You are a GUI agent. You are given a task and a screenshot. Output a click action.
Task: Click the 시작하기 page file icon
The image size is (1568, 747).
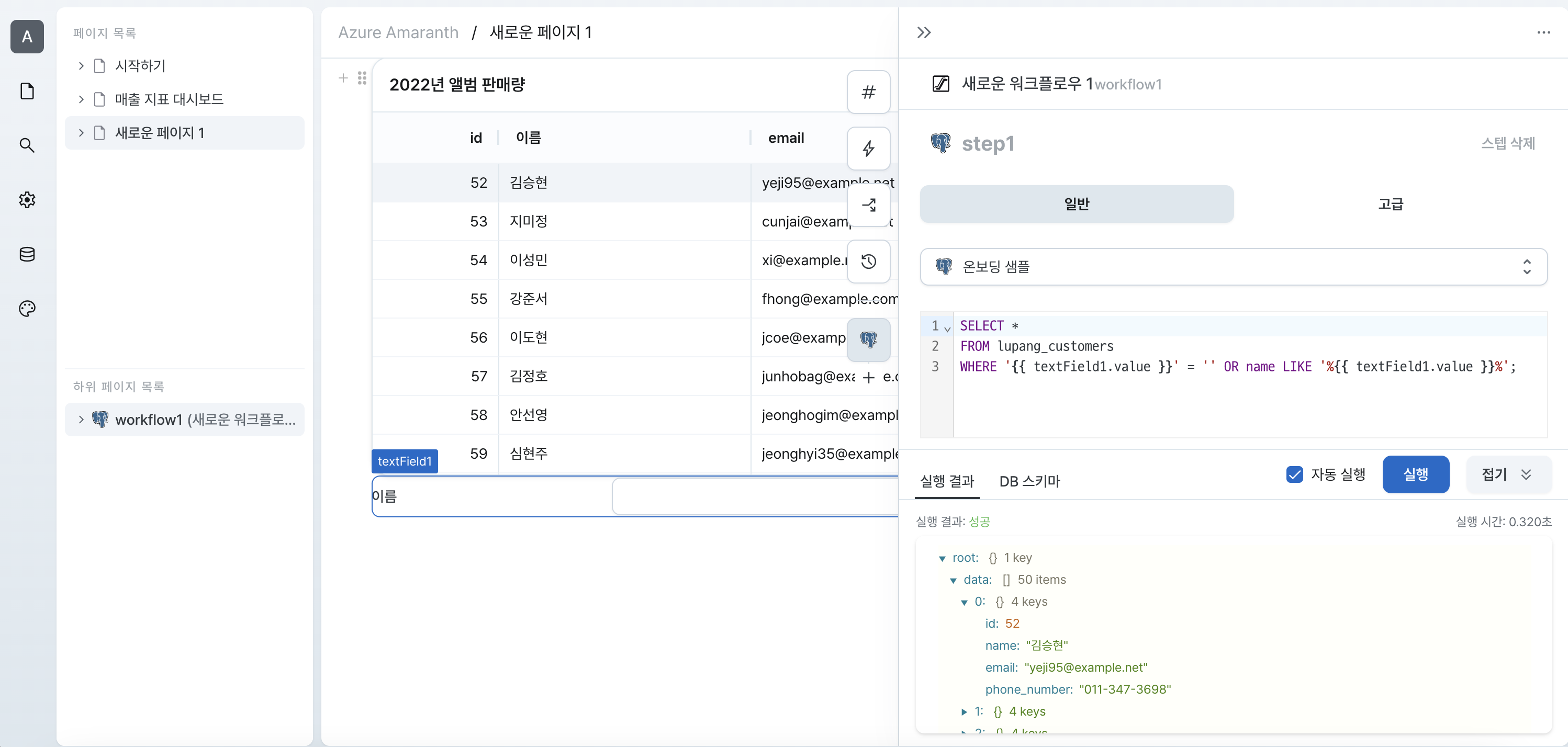pyautogui.click(x=100, y=66)
